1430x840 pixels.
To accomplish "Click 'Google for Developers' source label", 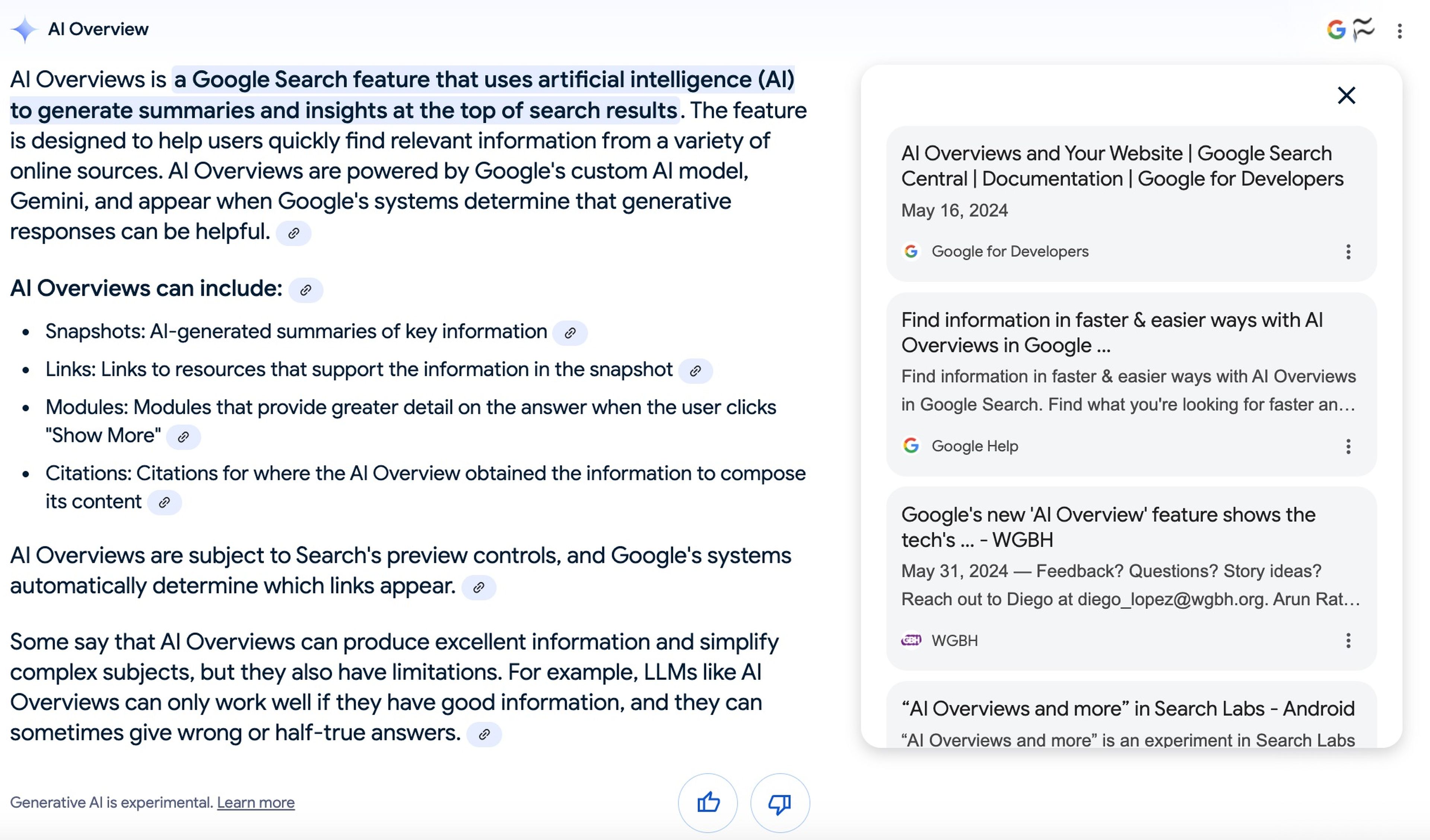I will pyautogui.click(x=1010, y=251).
